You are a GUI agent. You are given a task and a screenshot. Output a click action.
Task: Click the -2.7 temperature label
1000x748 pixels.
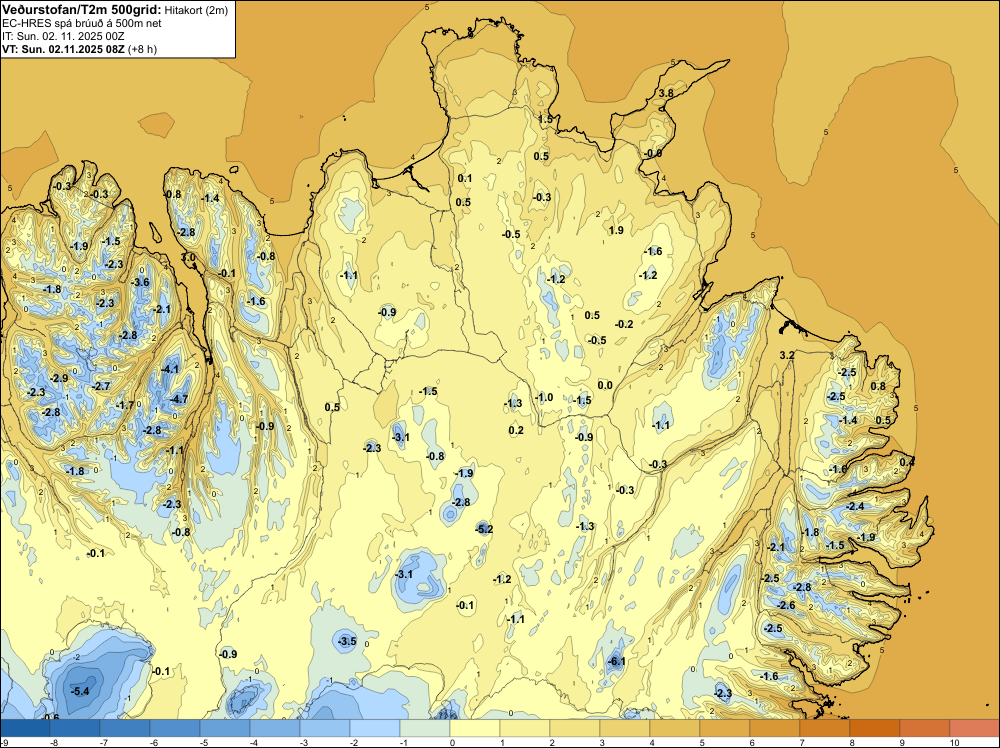coord(101,386)
